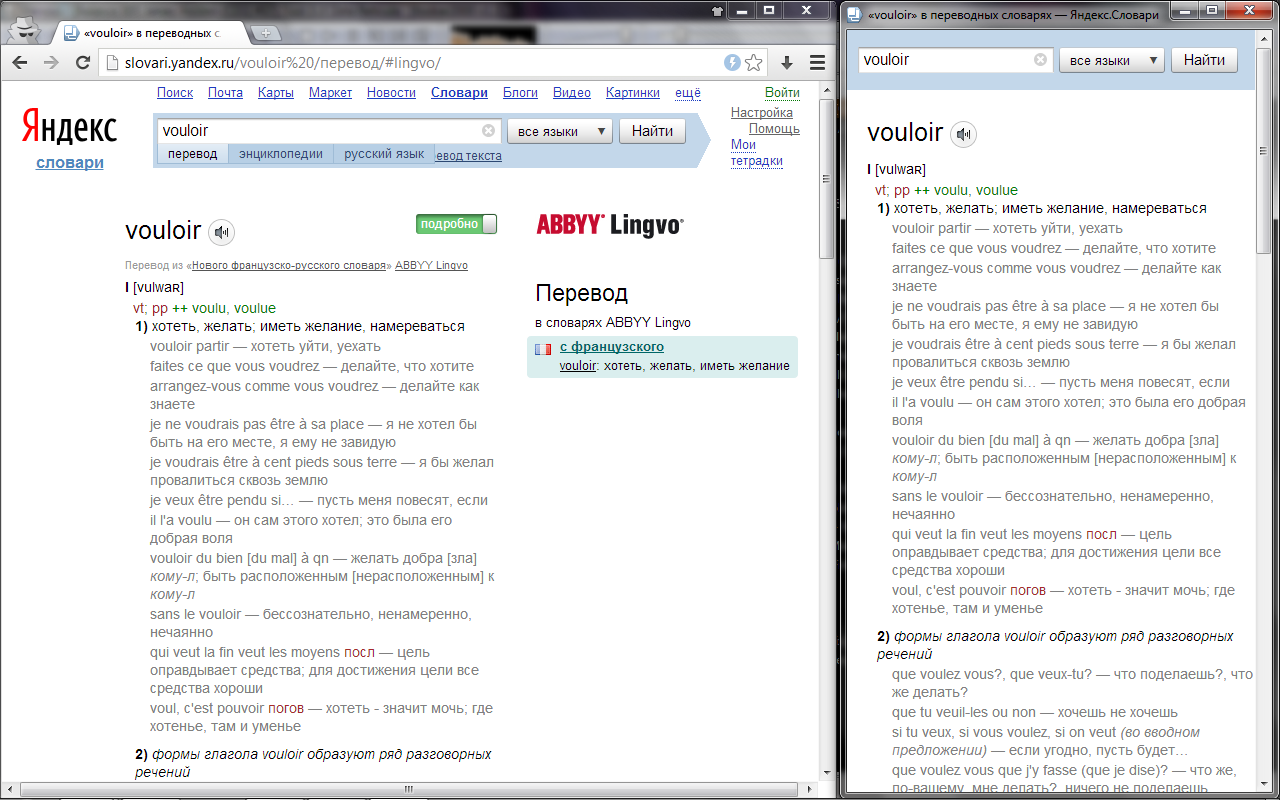
Task: Open the Мои тетрадки link
Action: tap(757, 153)
